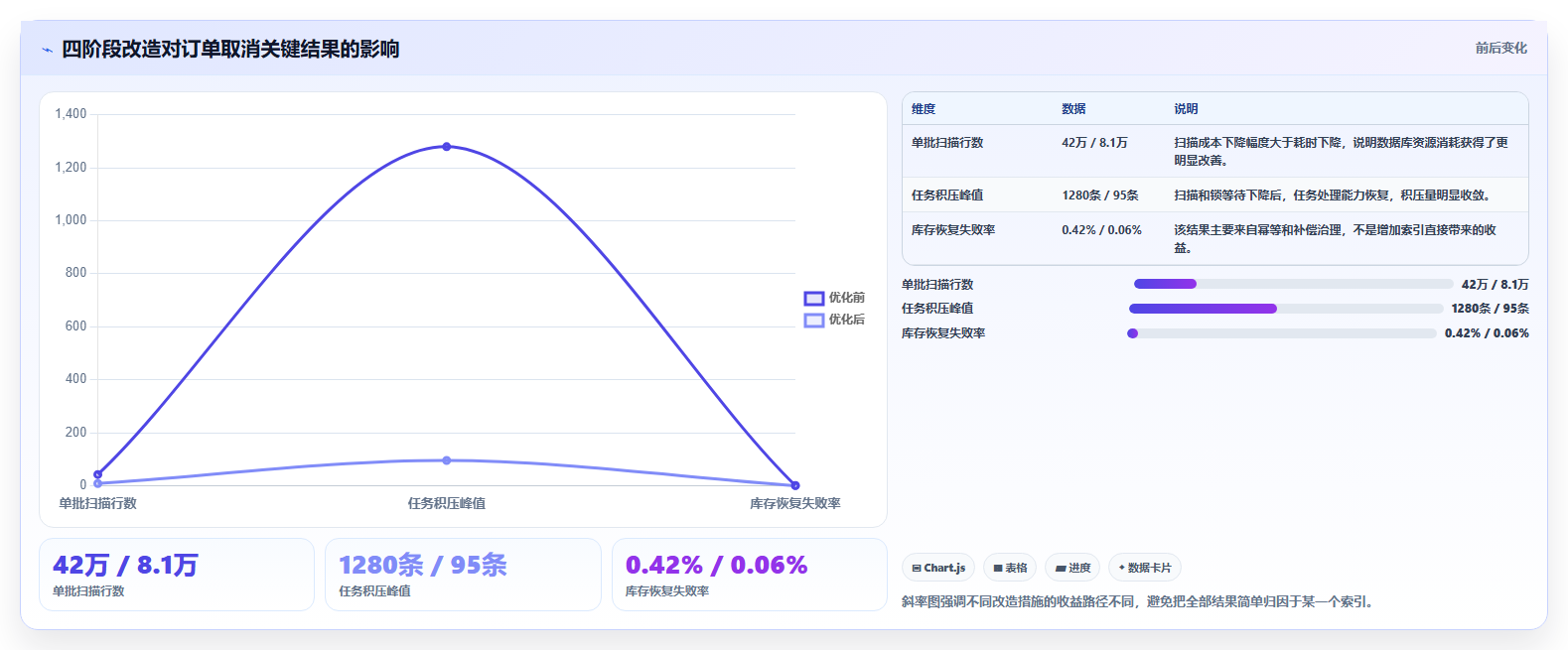Image resolution: width=1568 pixels, height=650 pixels.
Task: Click the 表格 tag icon
Action: (x=998, y=569)
